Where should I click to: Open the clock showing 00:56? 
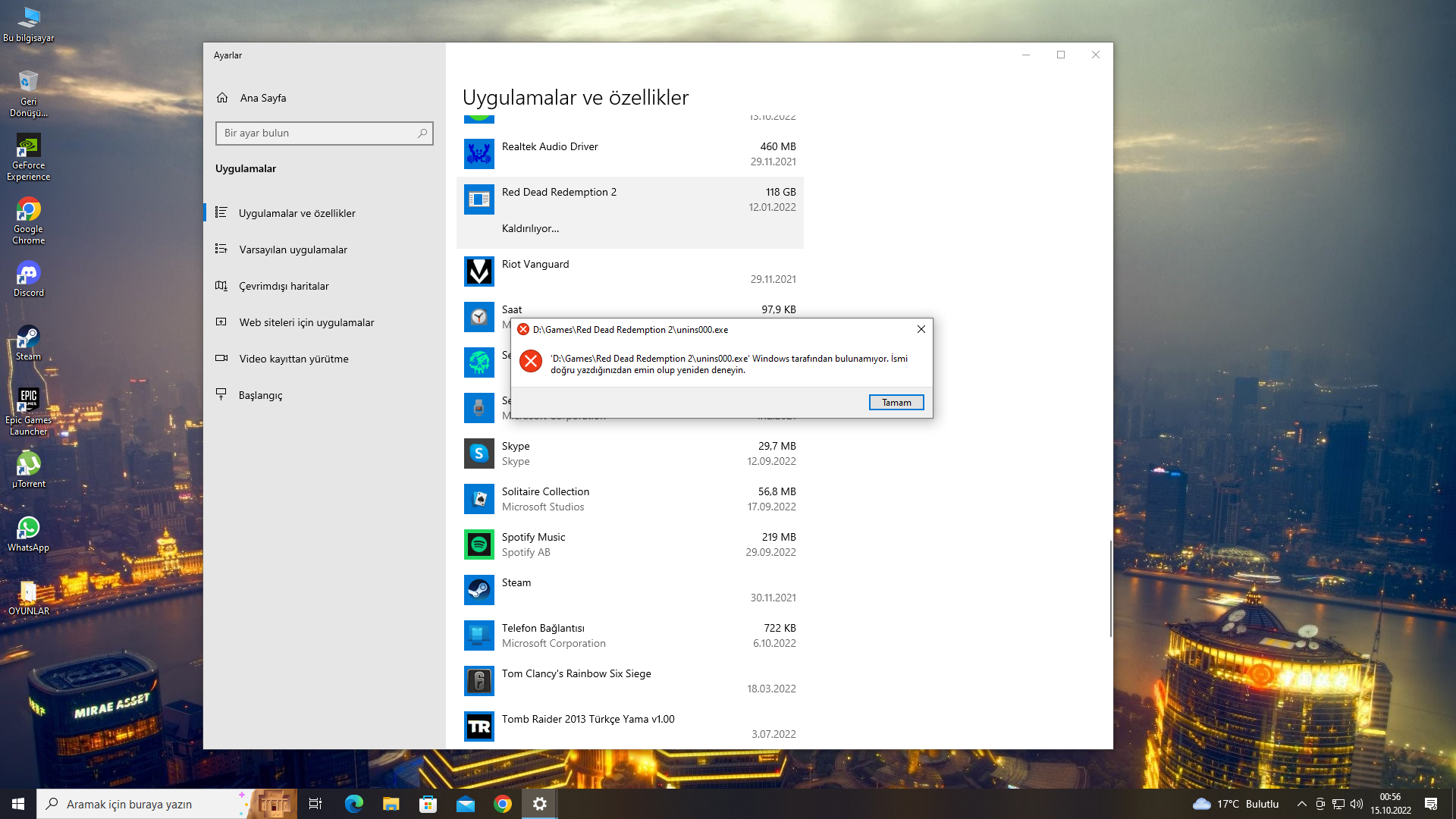(1390, 804)
